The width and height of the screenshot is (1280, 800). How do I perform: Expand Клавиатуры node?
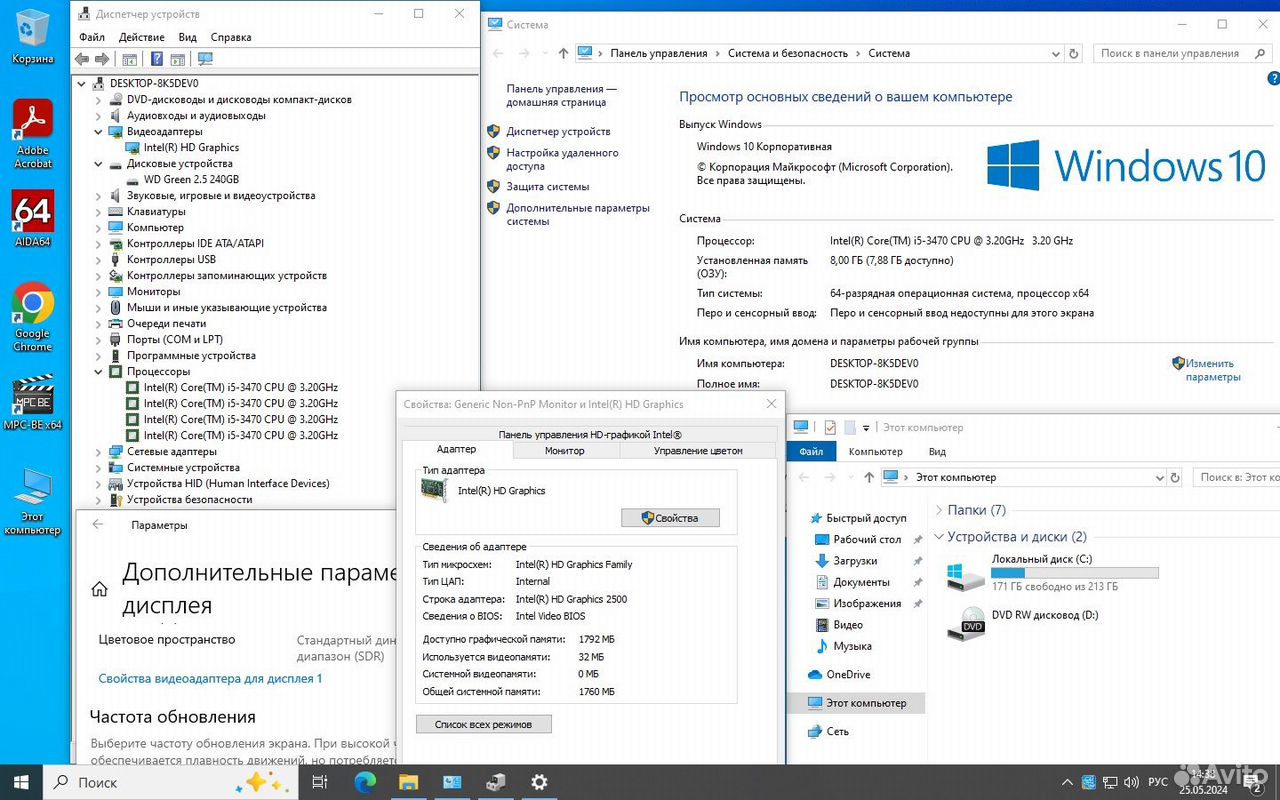98,211
